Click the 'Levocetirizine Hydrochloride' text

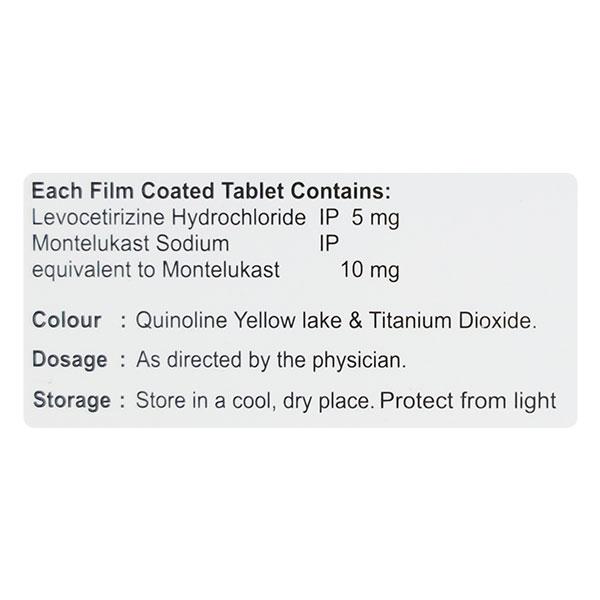tap(162, 218)
